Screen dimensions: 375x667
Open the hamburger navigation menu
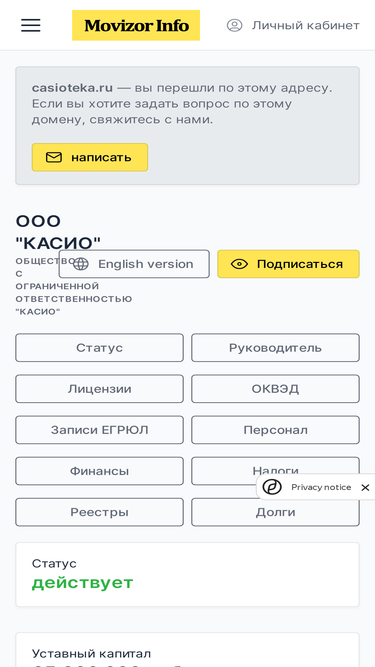coord(31,26)
